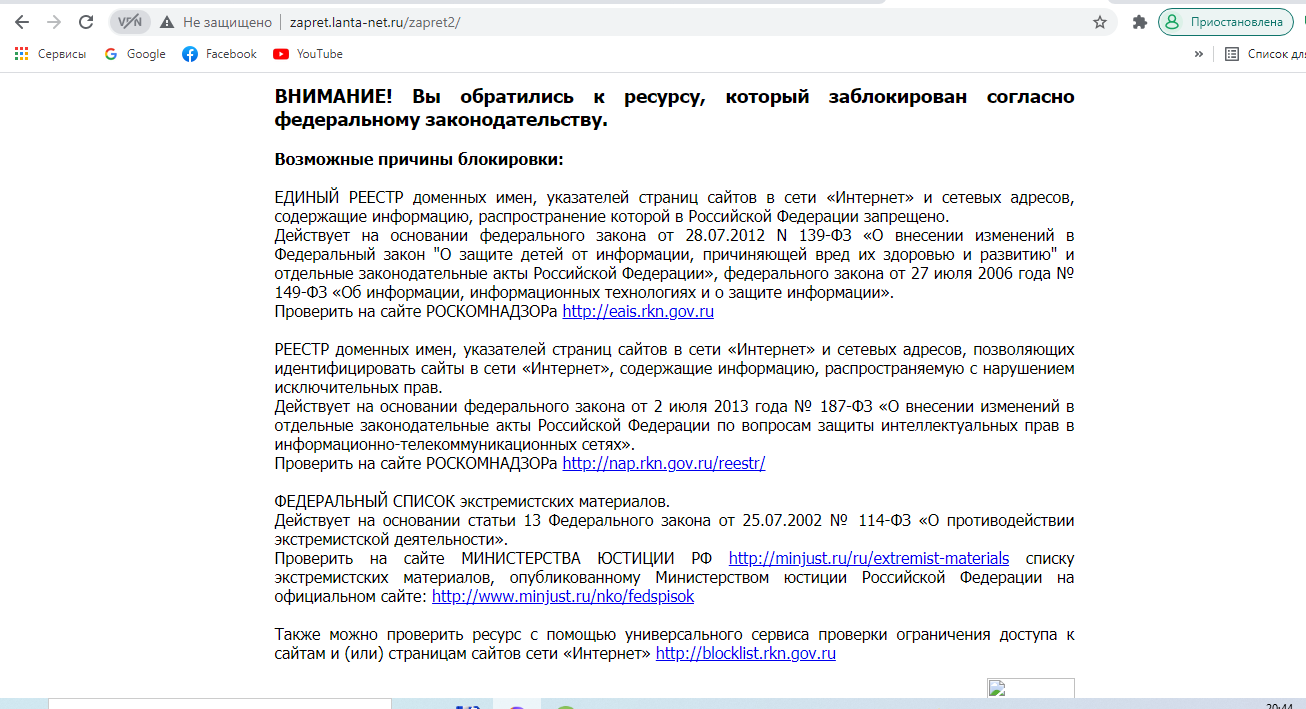
Task: Bookmark this page with the star icon
Action: pos(1100,22)
